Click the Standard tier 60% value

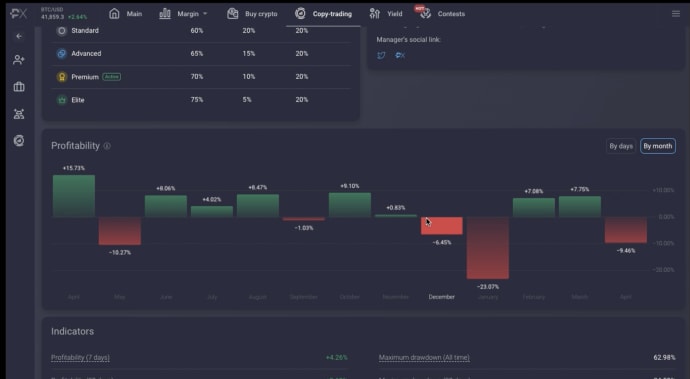[x=197, y=31]
